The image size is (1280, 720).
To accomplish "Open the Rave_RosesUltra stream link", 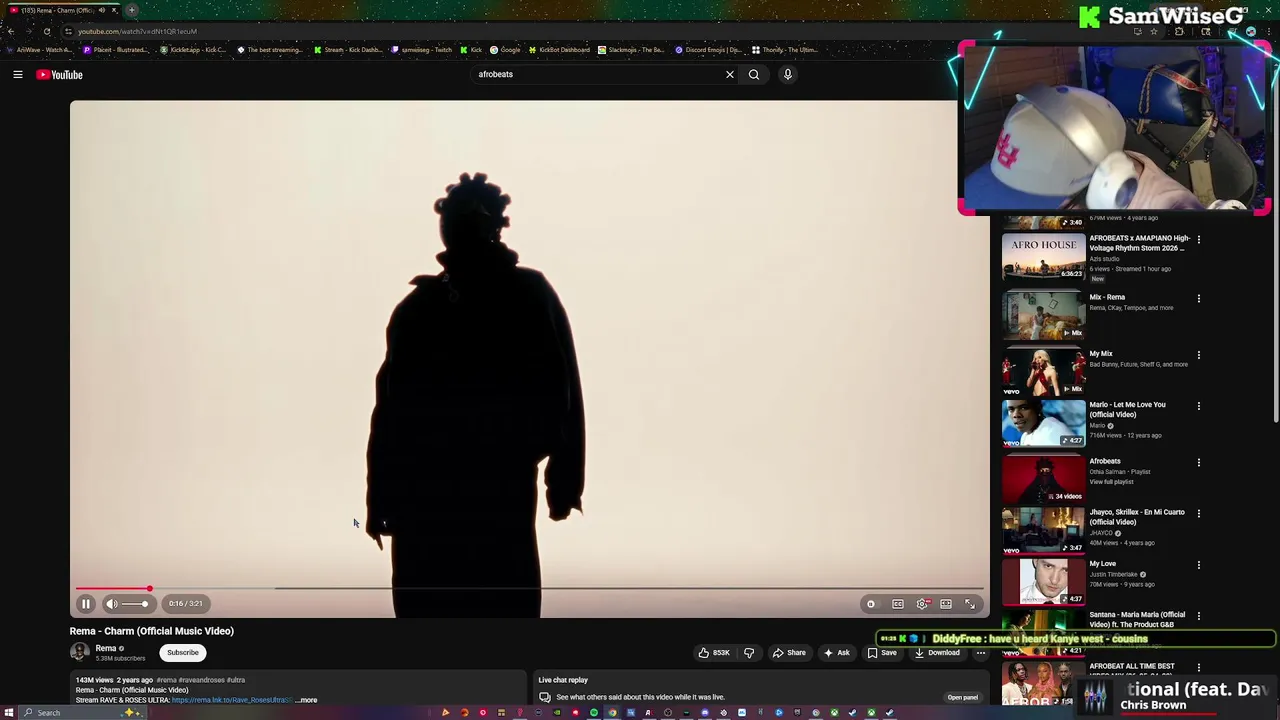I will tap(231, 700).
